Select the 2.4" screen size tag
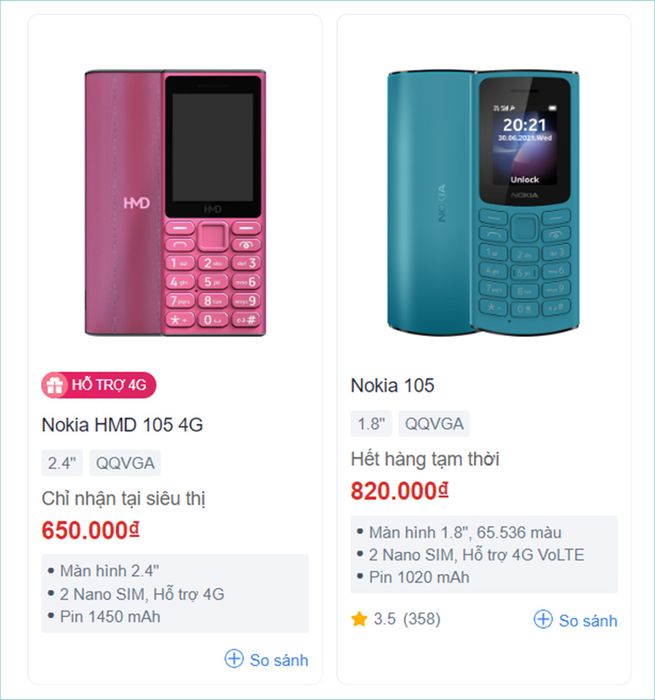 coord(62,463)
